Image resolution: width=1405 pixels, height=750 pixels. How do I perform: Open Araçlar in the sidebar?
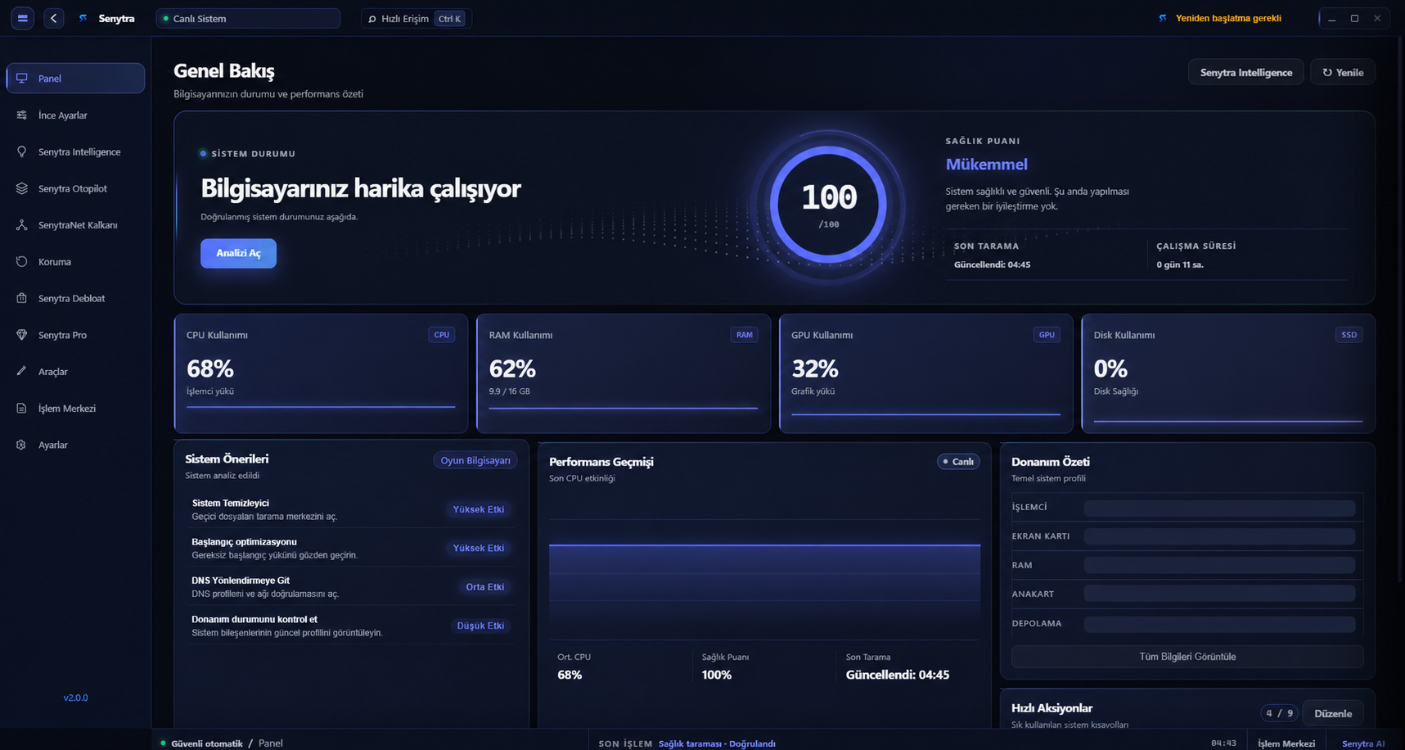(x=76, y=371)
